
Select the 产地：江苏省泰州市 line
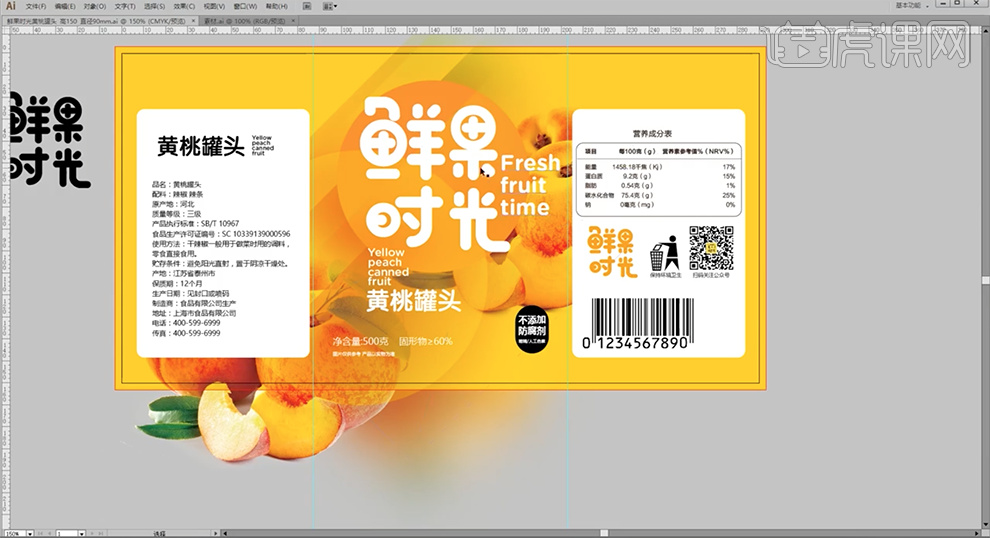pos(183,273)
